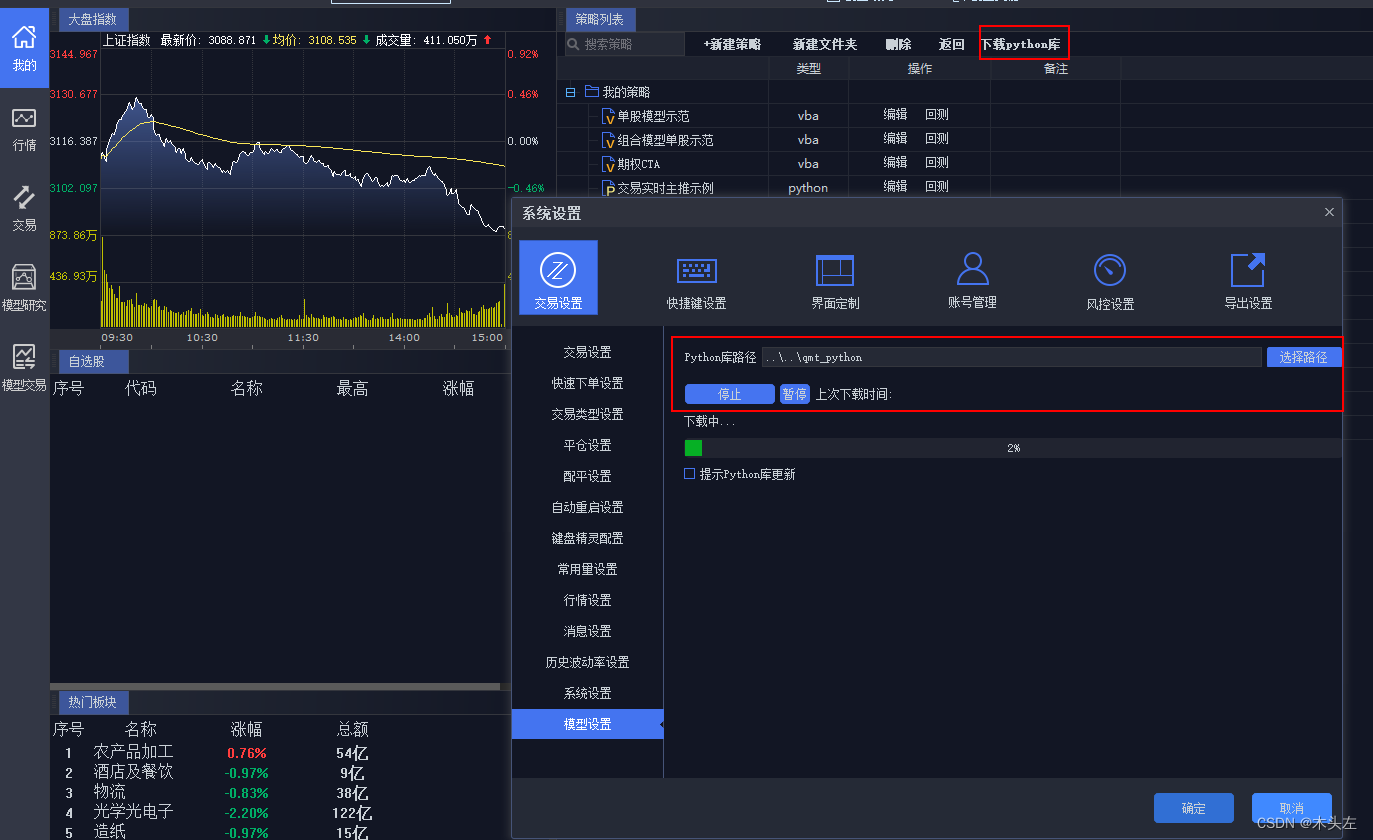Open the 导出设置 export settings icon
Image resolution: width=1373 pixels, height=840 pixels.
(1247, 277)
